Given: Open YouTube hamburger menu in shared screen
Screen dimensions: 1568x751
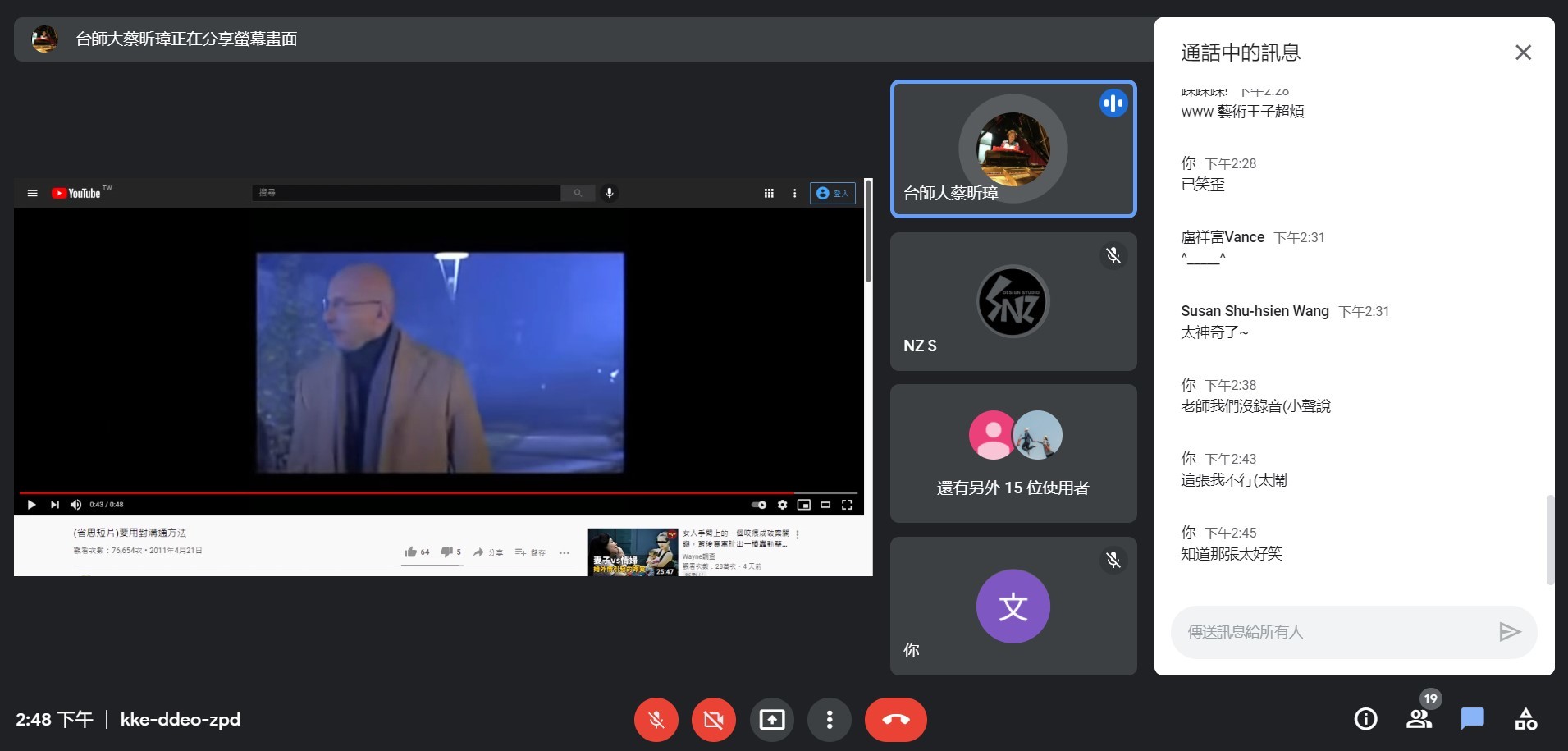Looking at the screenshot, I should [33, 193].
